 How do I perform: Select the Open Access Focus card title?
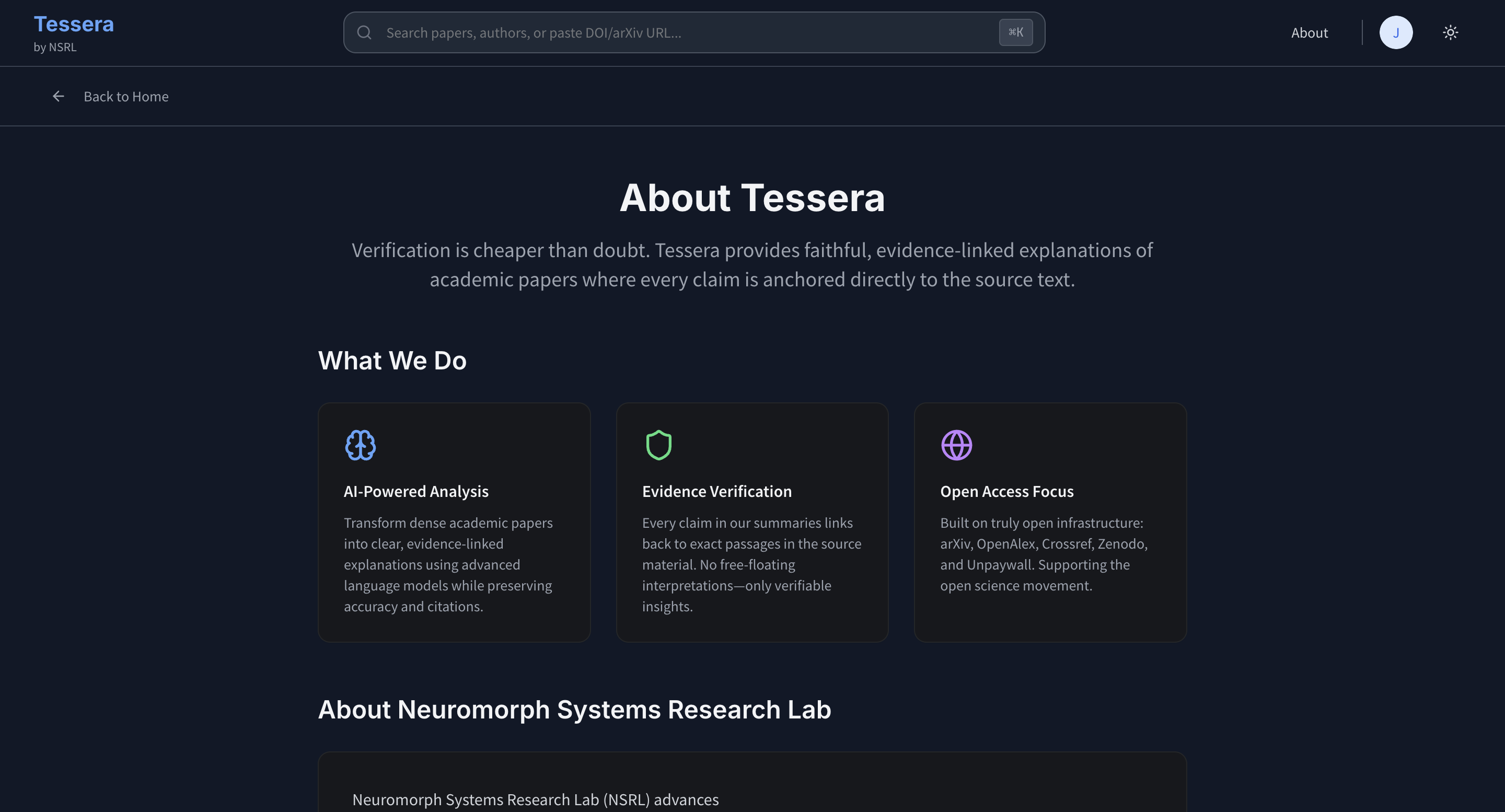(x=1006, y=491)
